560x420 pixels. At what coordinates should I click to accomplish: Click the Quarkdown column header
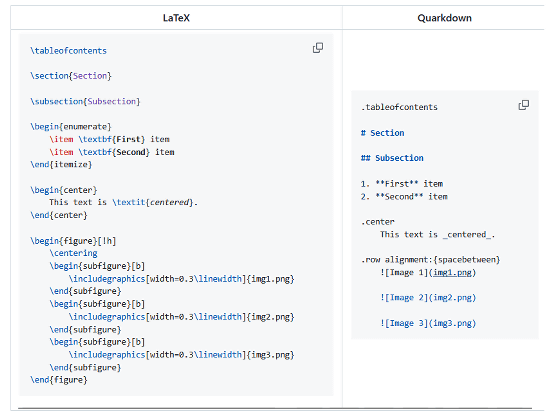pyautogui.click(x=445, y=18)
